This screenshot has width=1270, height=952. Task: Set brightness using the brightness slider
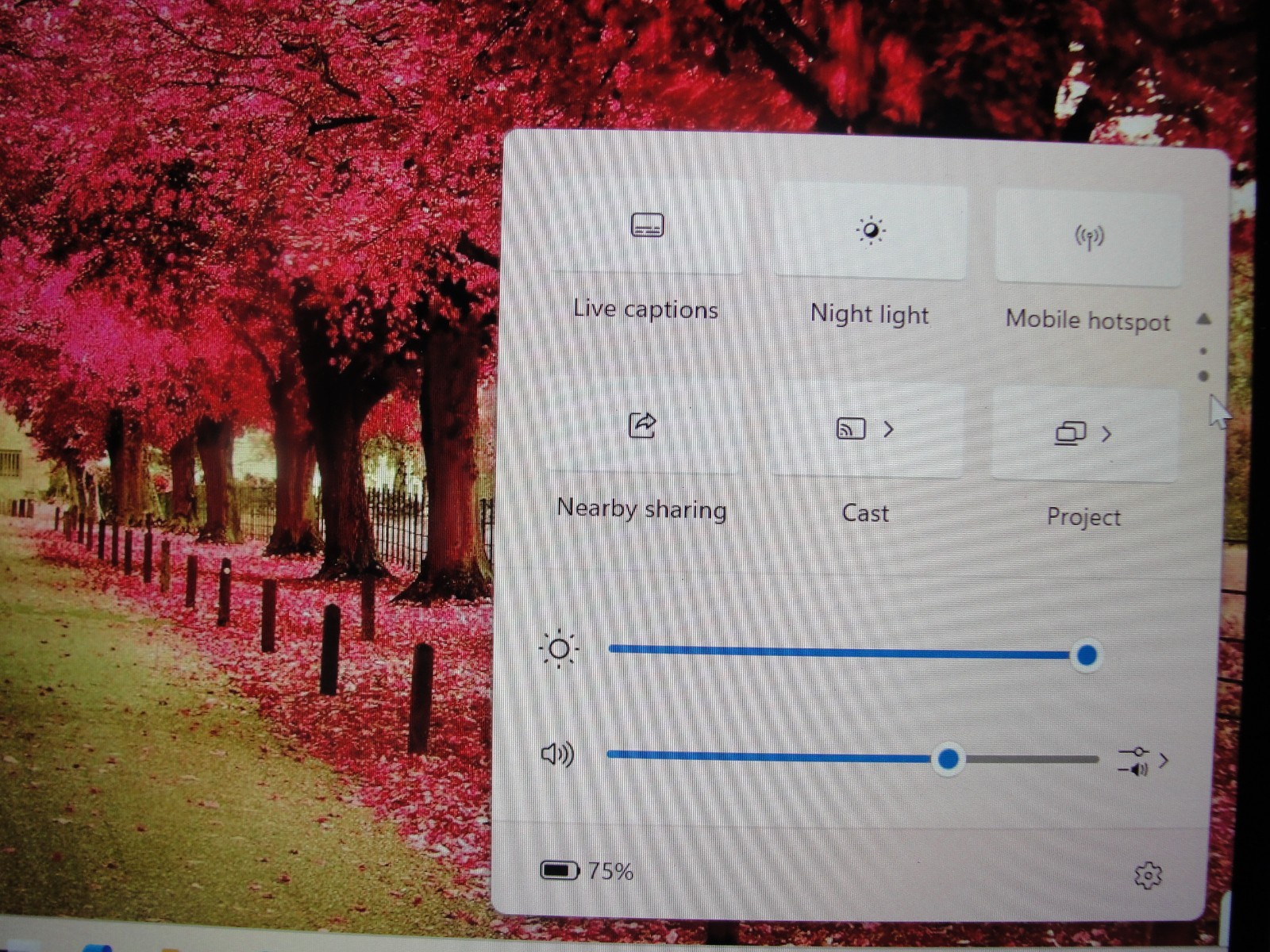[x=854, y=654]
